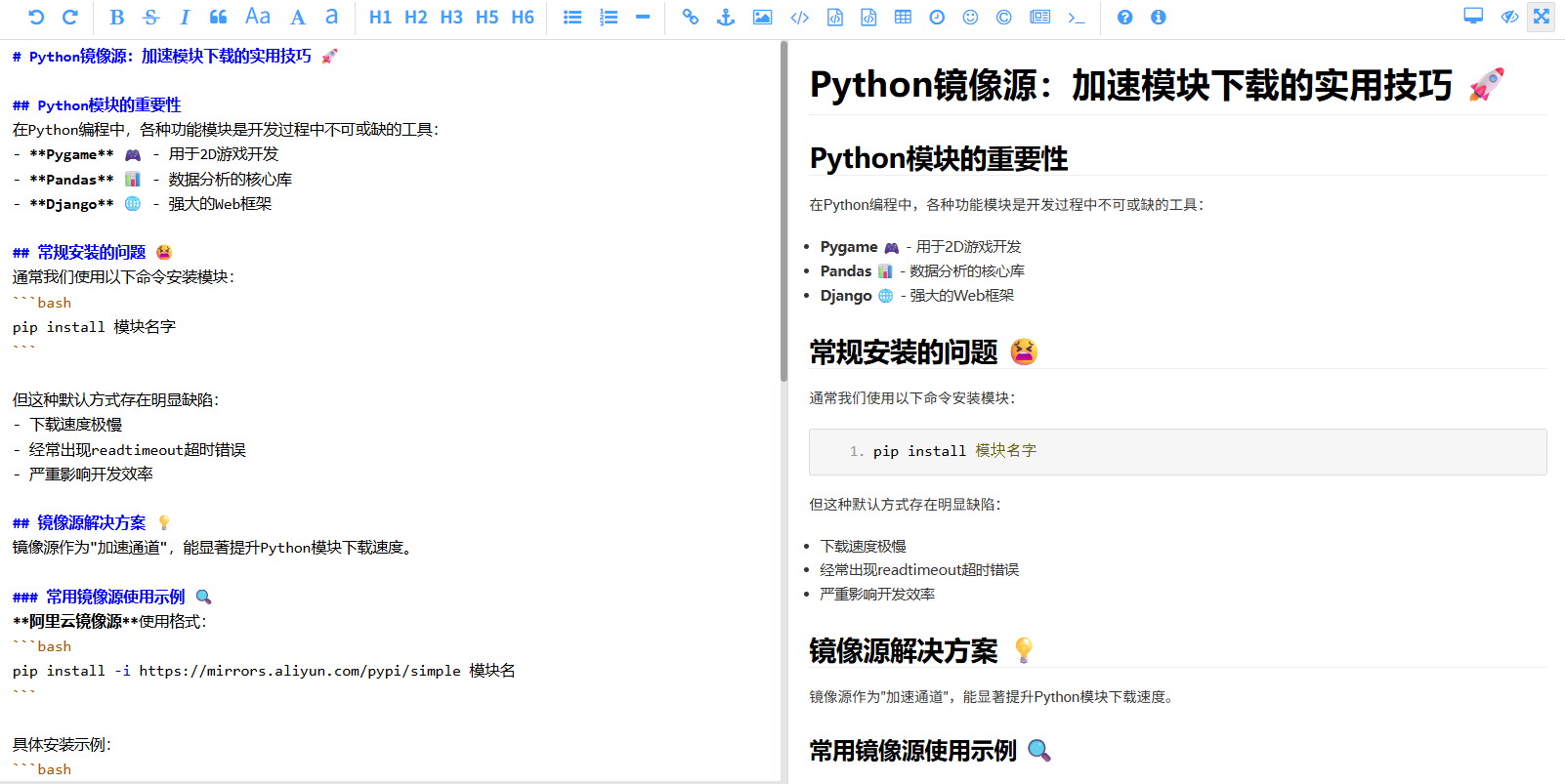
Task: Insert current datetime with clock icon
Action: click(937, 17)
